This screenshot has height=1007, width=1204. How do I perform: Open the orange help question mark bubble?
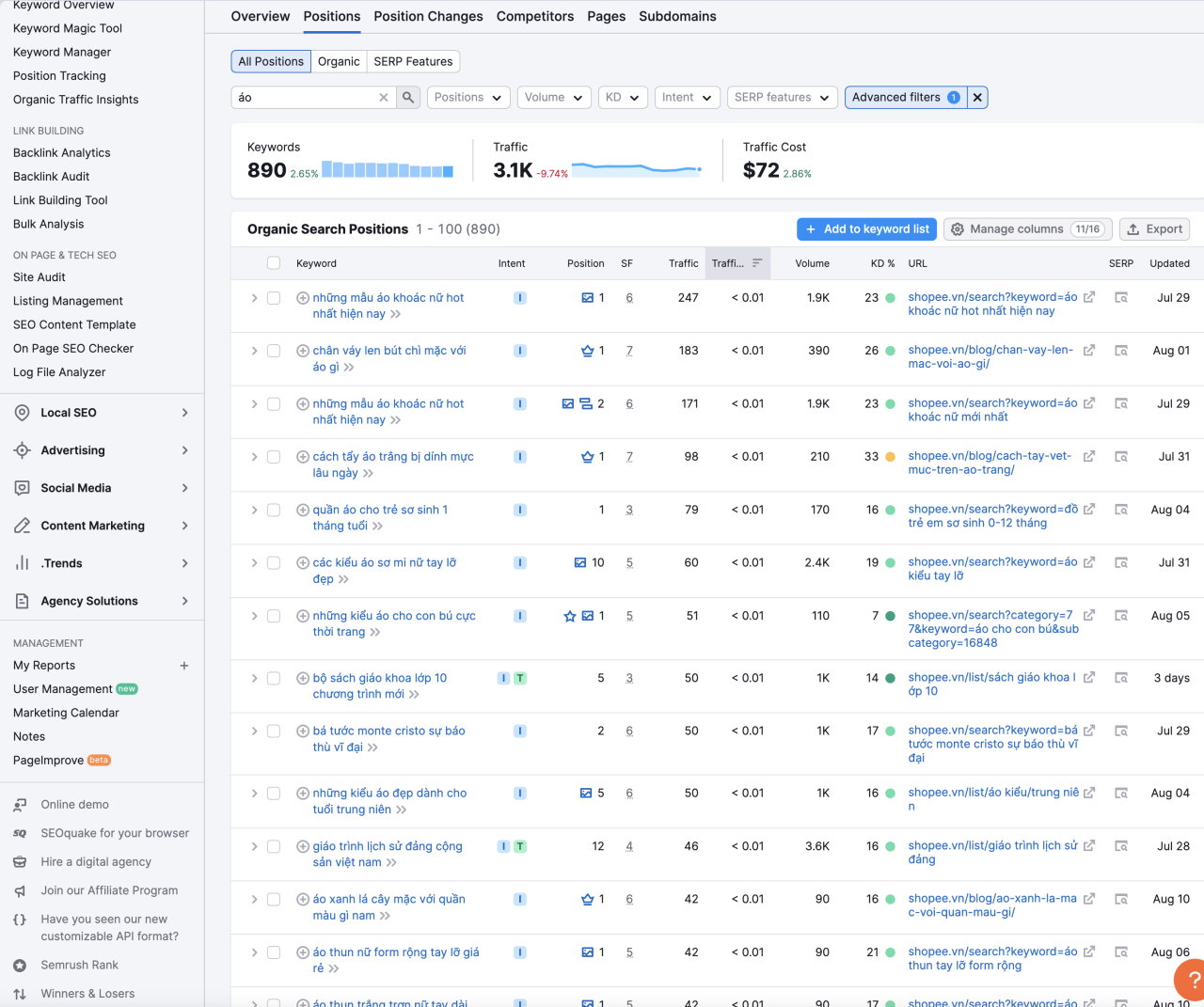pos(1192,980)
